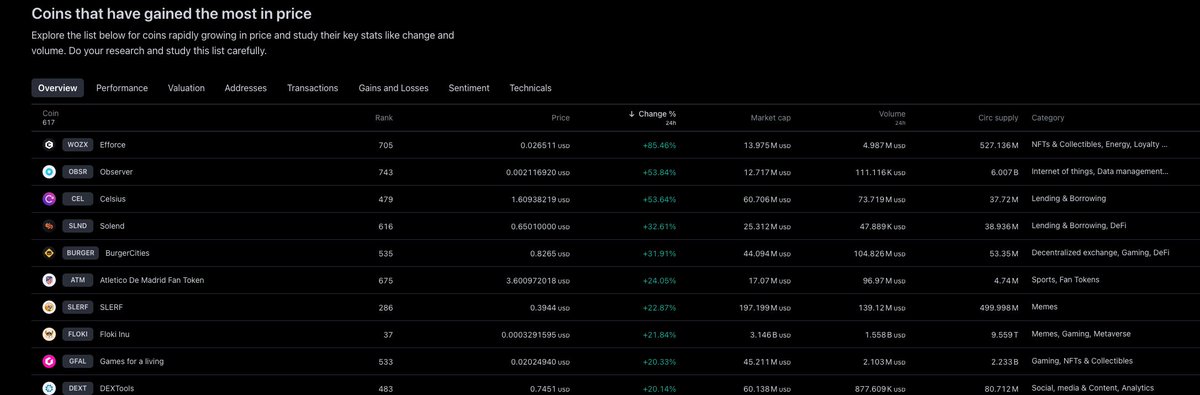Screen dimensions: 1200x395
Task: Click the +53.84% change value
Action: tap(660, 172)
